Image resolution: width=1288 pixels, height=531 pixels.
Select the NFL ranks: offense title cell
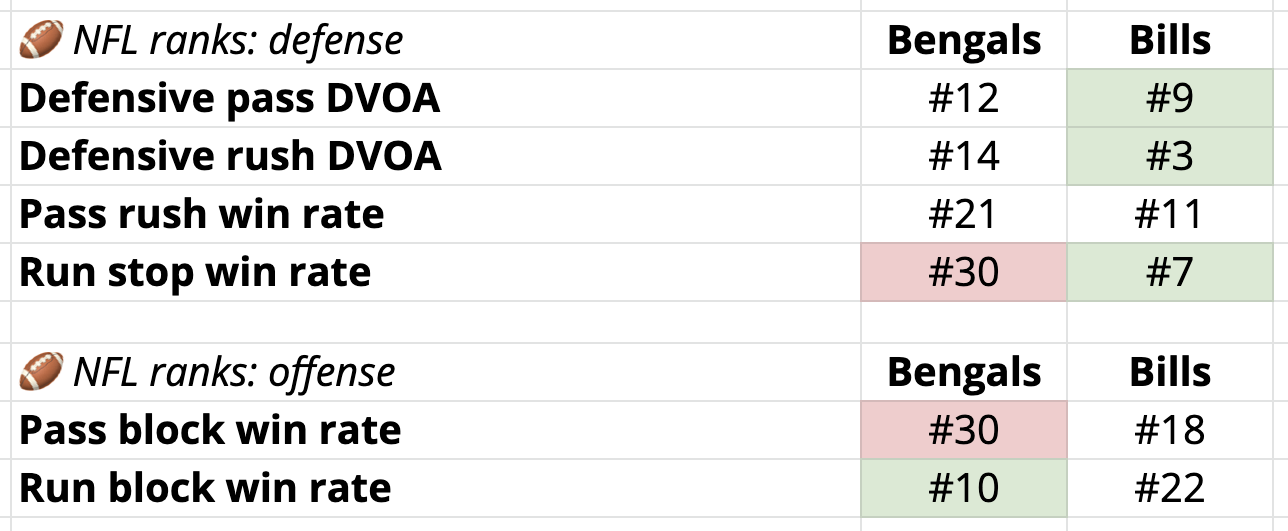point(436,373)
